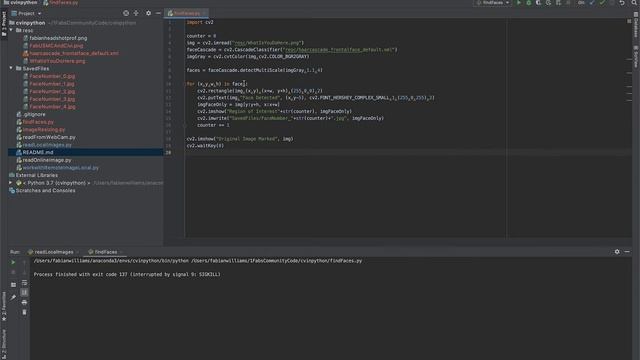Select readFromWebCam.py in the project tree
Screen dimensions: 640x360
click(49, 137)
